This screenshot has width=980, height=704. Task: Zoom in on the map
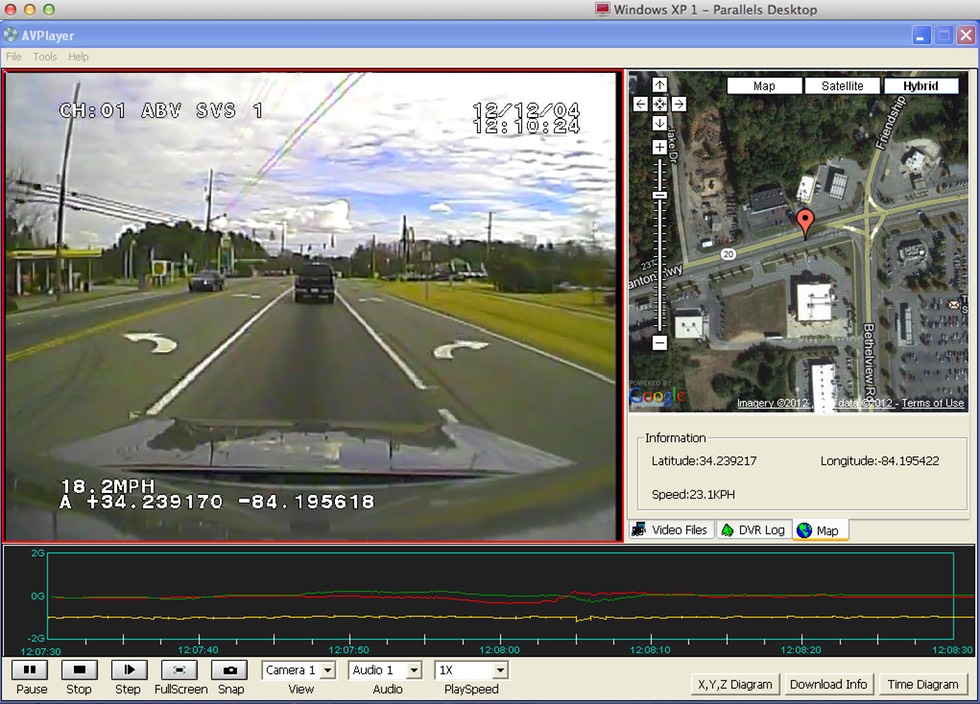[660, 148]
